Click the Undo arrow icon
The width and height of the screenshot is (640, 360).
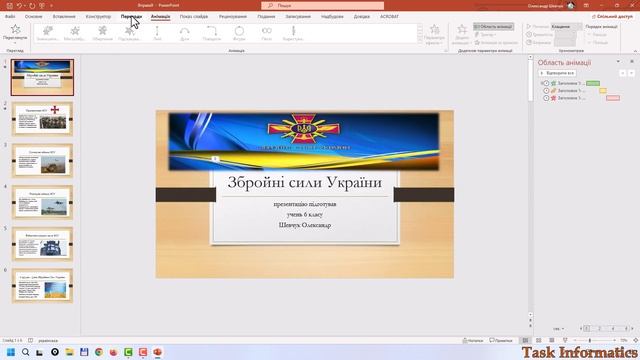[19, 6]
